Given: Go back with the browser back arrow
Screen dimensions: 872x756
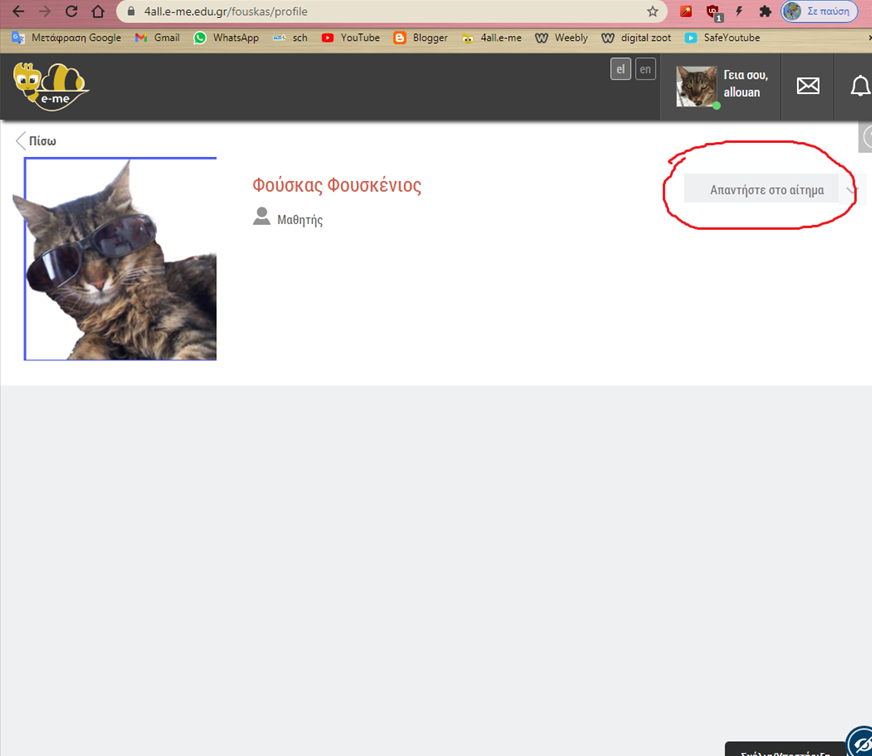Looking at the screenshot, I should [18, 11].
